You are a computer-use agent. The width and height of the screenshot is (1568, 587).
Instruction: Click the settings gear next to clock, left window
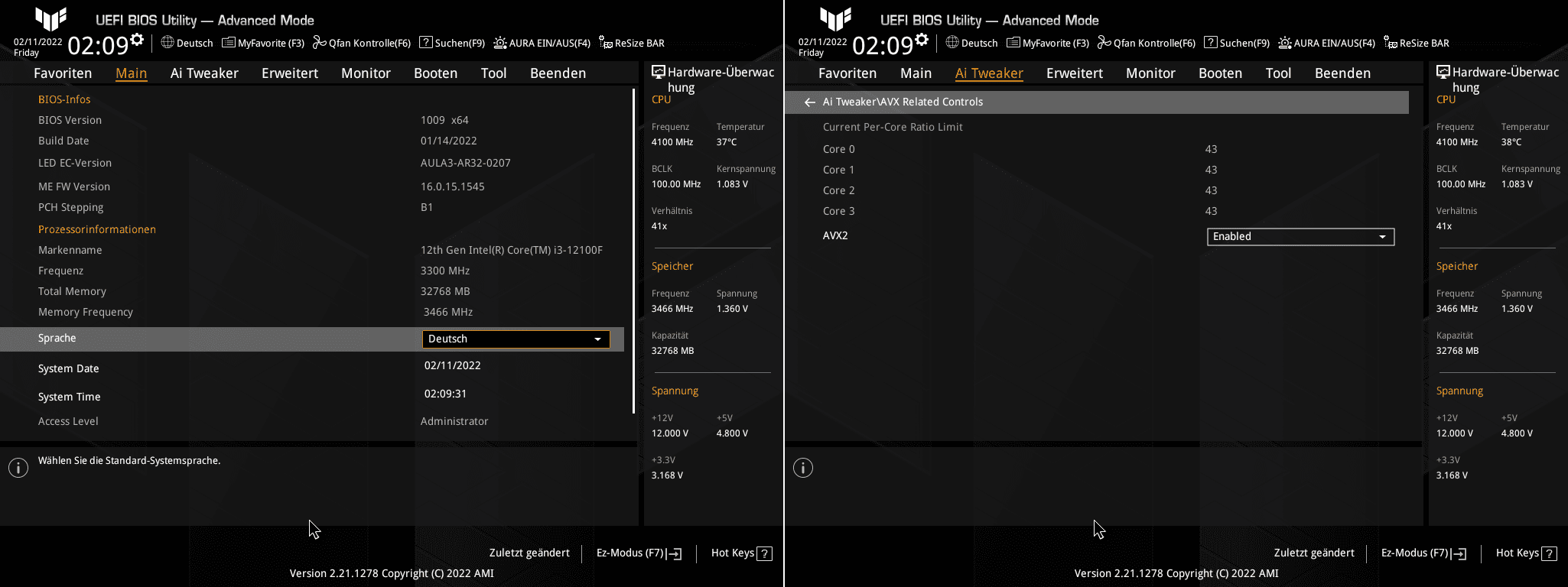(x=137, y=39)
